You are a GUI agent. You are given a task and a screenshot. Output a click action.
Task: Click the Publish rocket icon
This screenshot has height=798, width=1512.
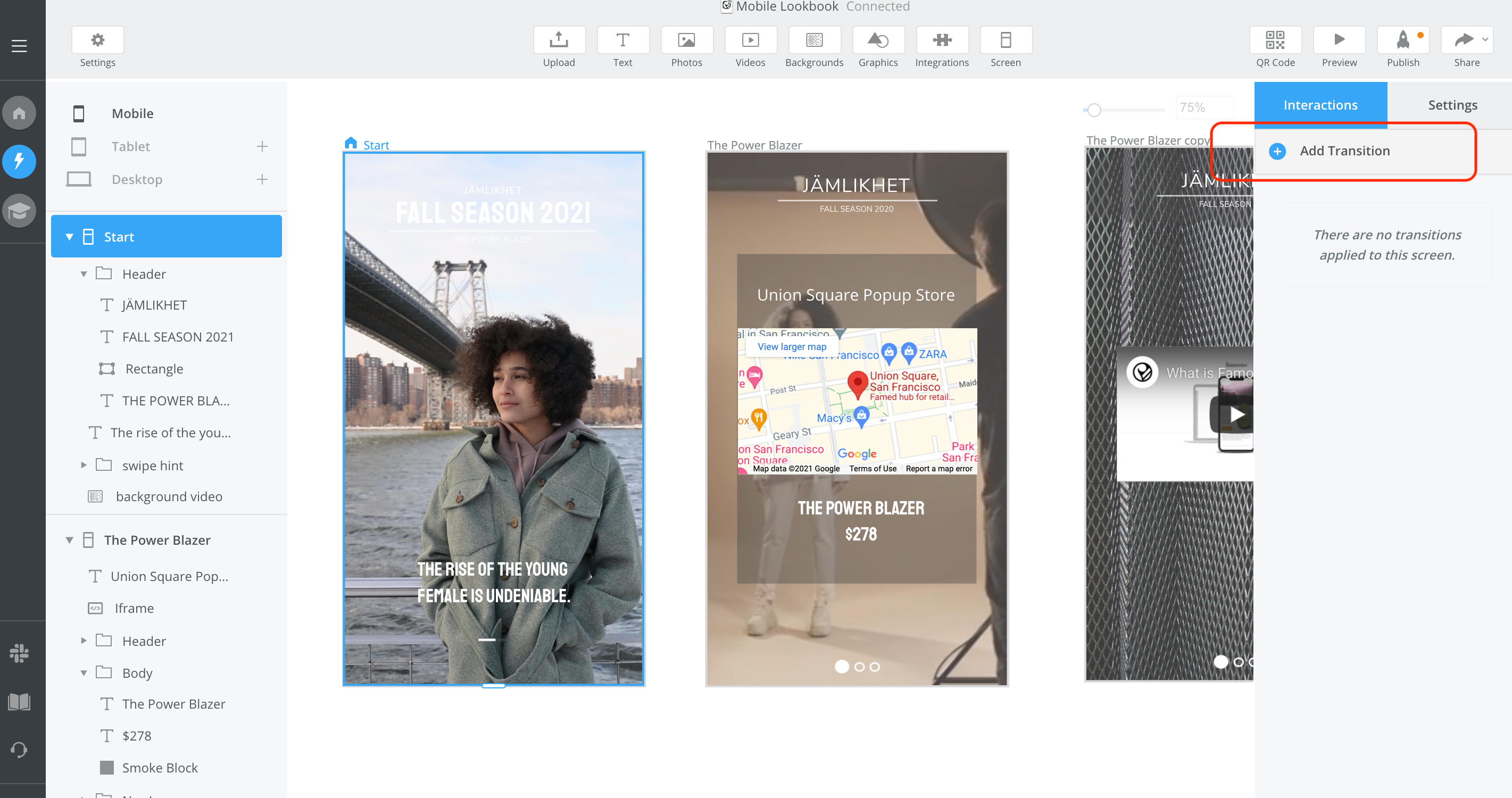pyautogui.click(x=1402, y=40)
